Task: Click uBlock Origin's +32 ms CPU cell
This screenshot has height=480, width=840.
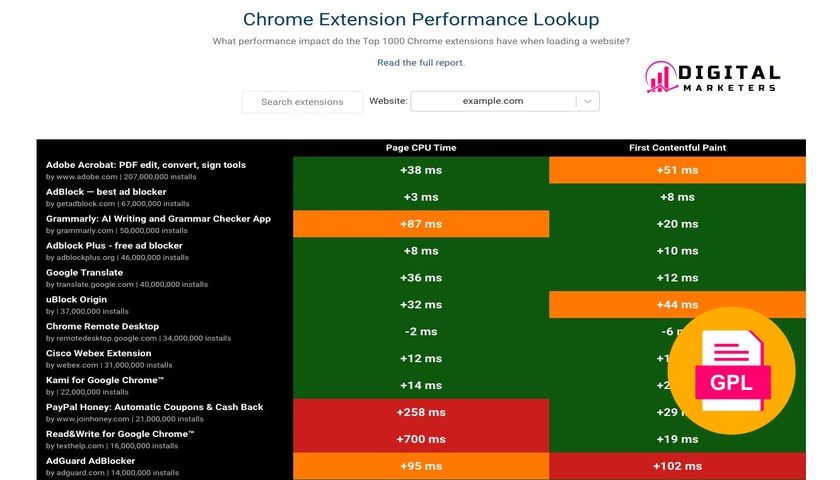Action: click(x=421, y=304)
